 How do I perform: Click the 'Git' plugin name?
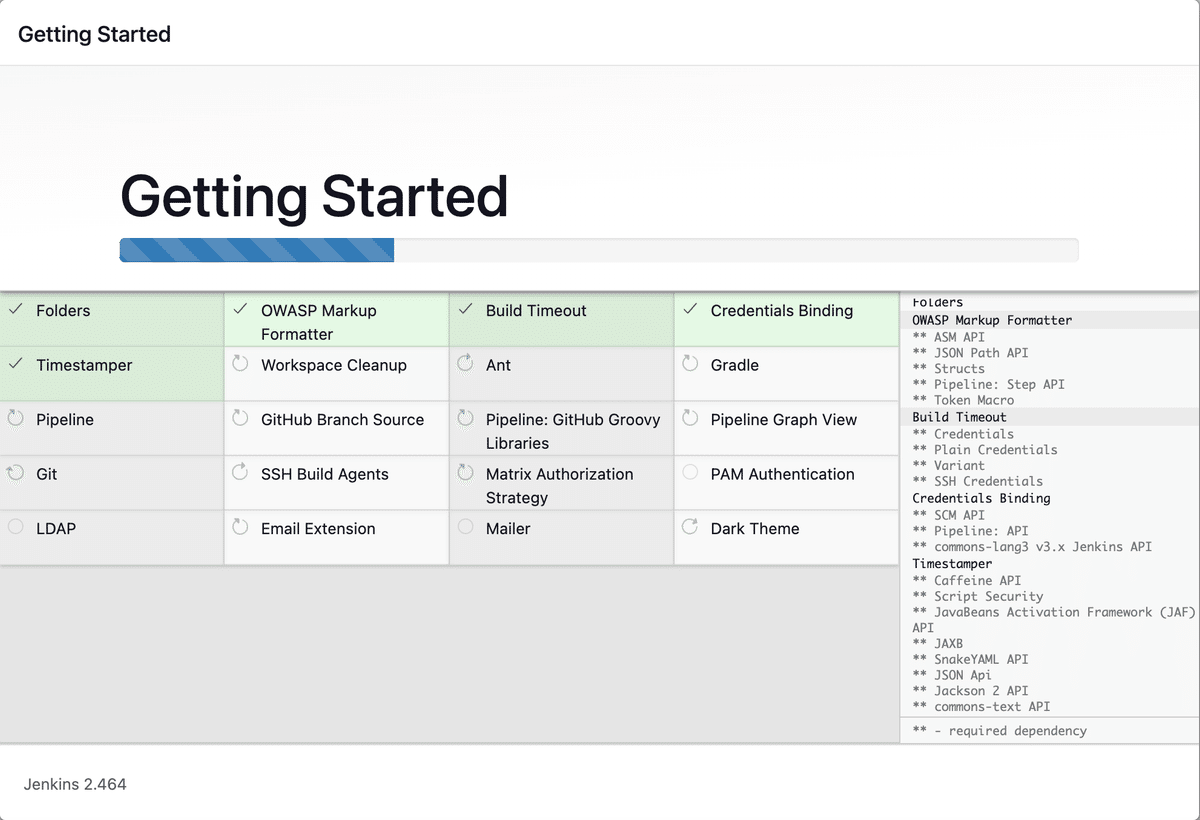click(47, 474)
